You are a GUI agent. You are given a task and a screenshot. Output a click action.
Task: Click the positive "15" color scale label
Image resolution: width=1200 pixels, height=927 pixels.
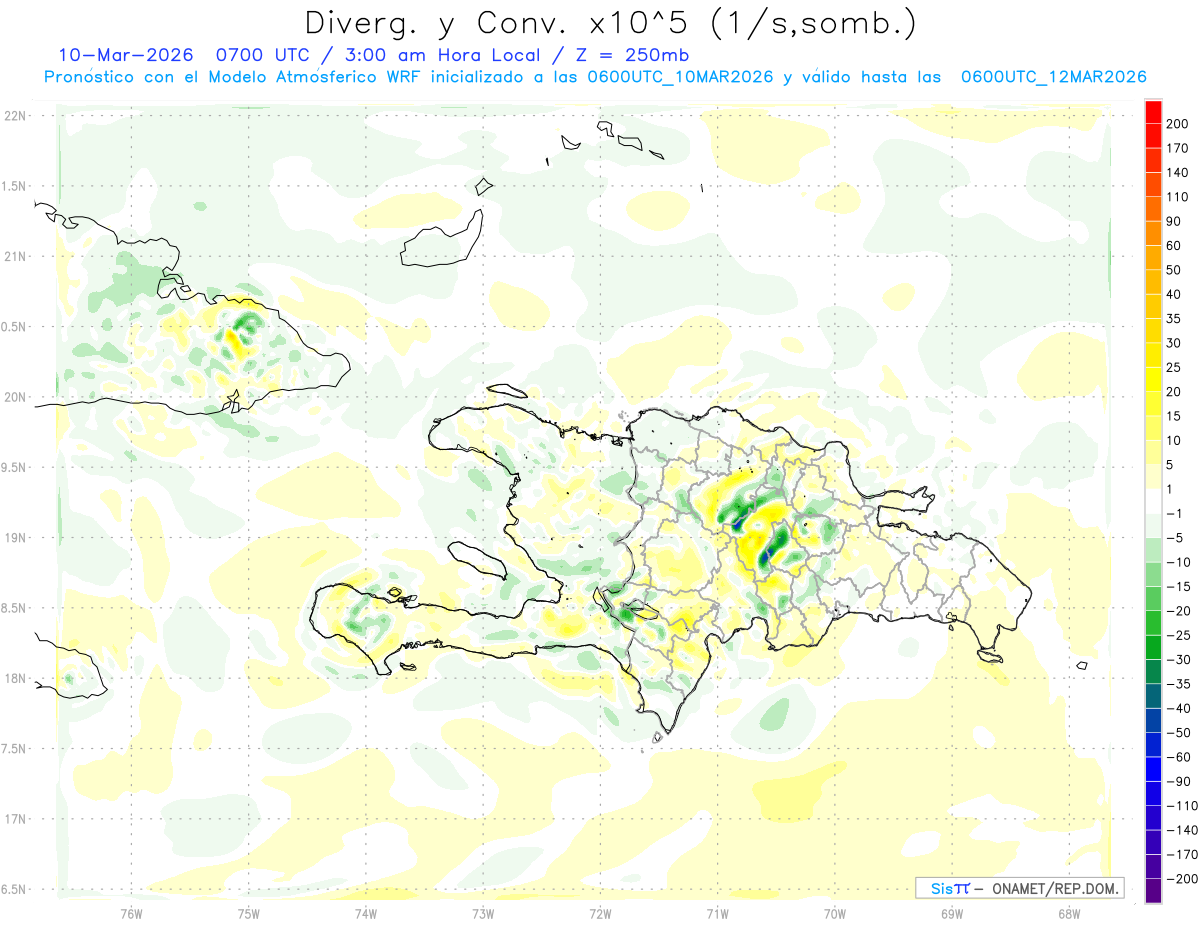tap(1174, 416)
